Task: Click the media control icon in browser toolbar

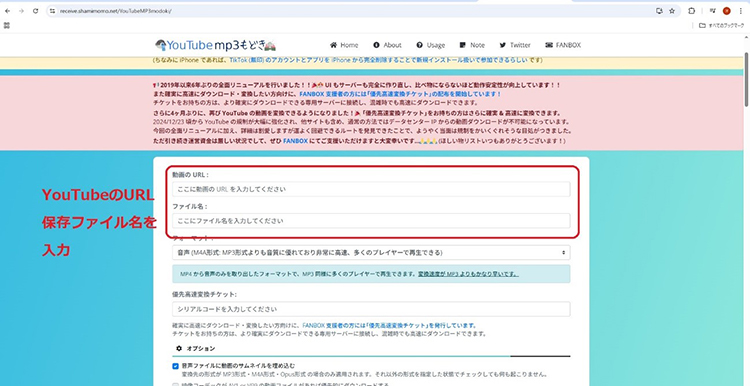Action: 712,11
